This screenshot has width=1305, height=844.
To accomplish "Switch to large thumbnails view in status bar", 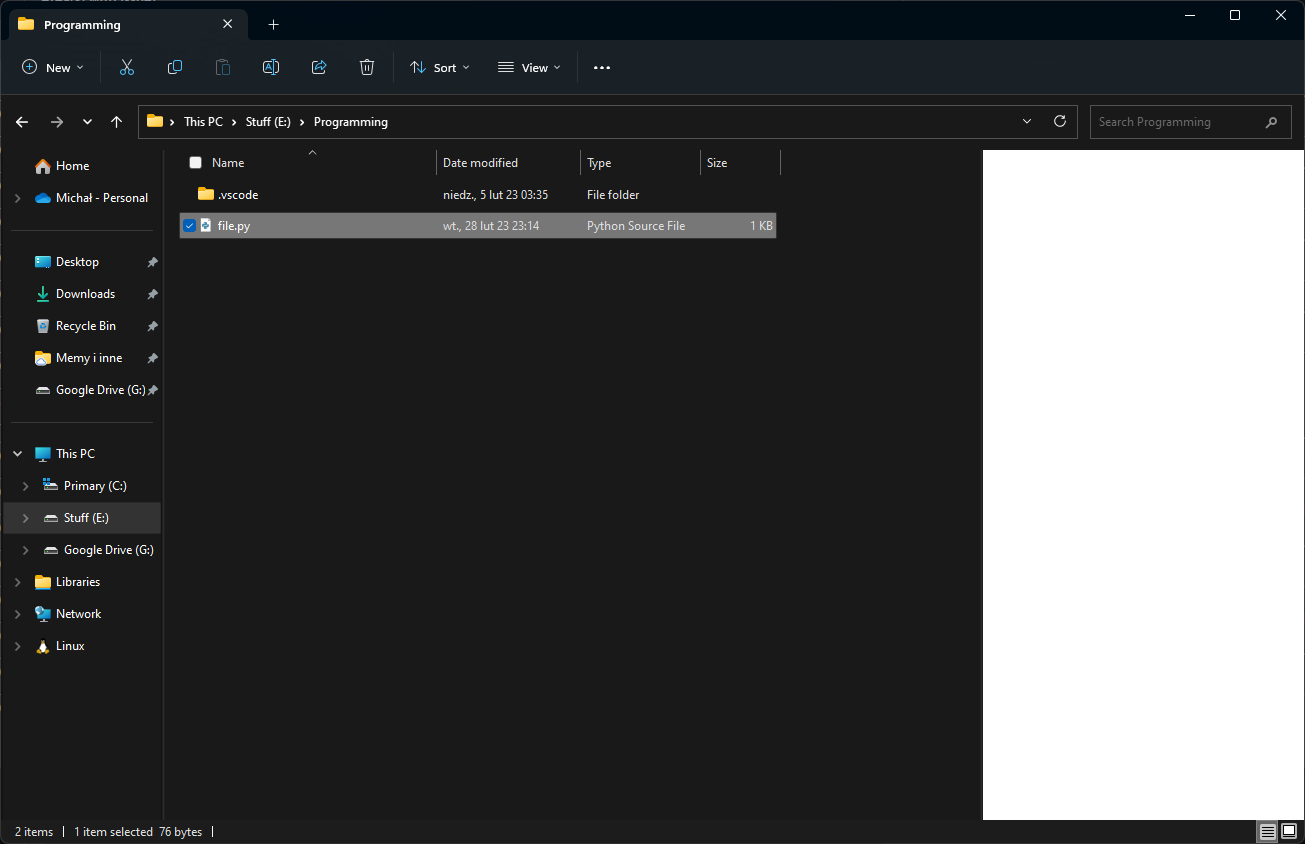I will pos(1288,831).
